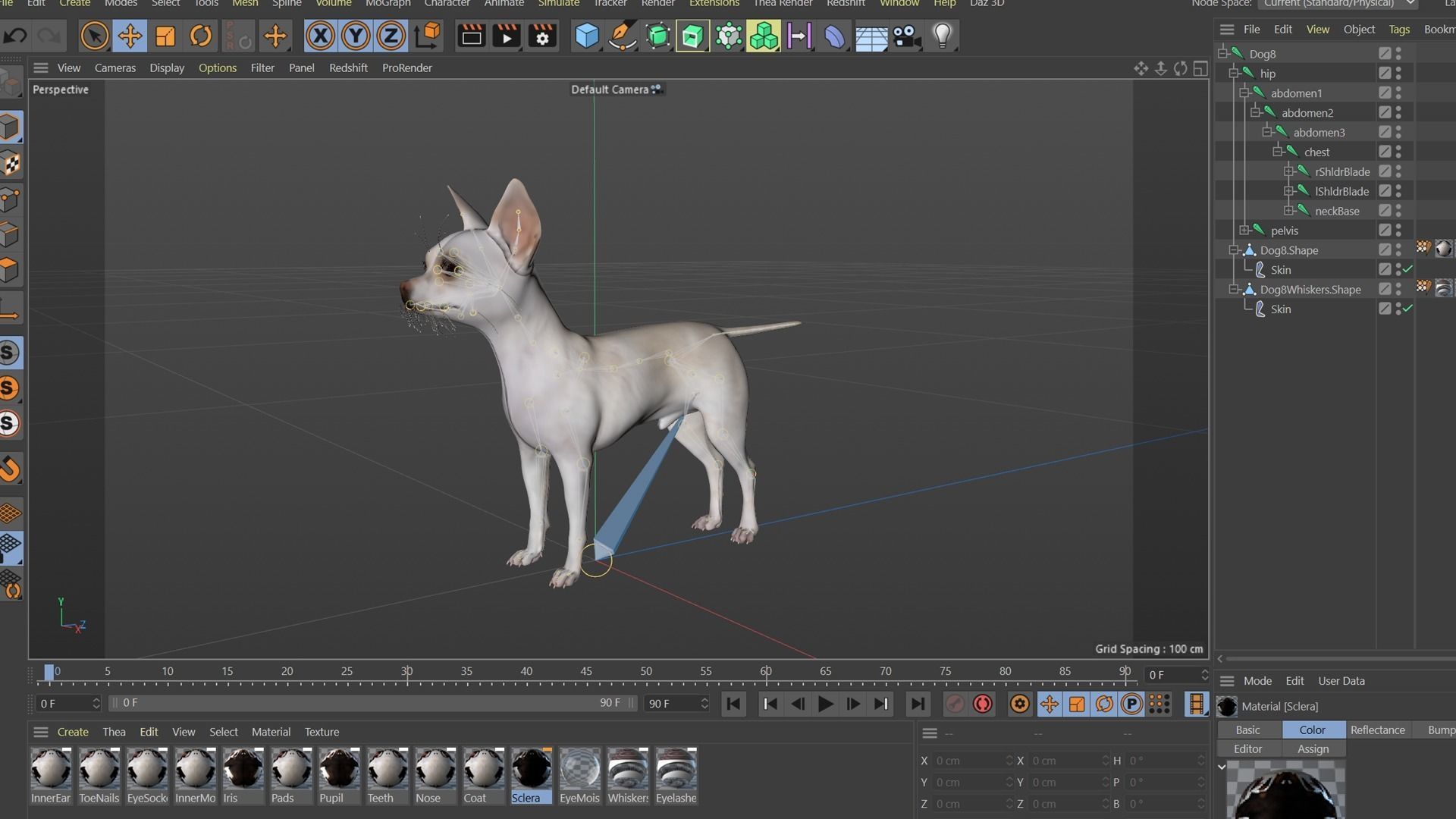Play the animation forwards
This screenshot has height=819, width=1456.
tap(826, 704)
